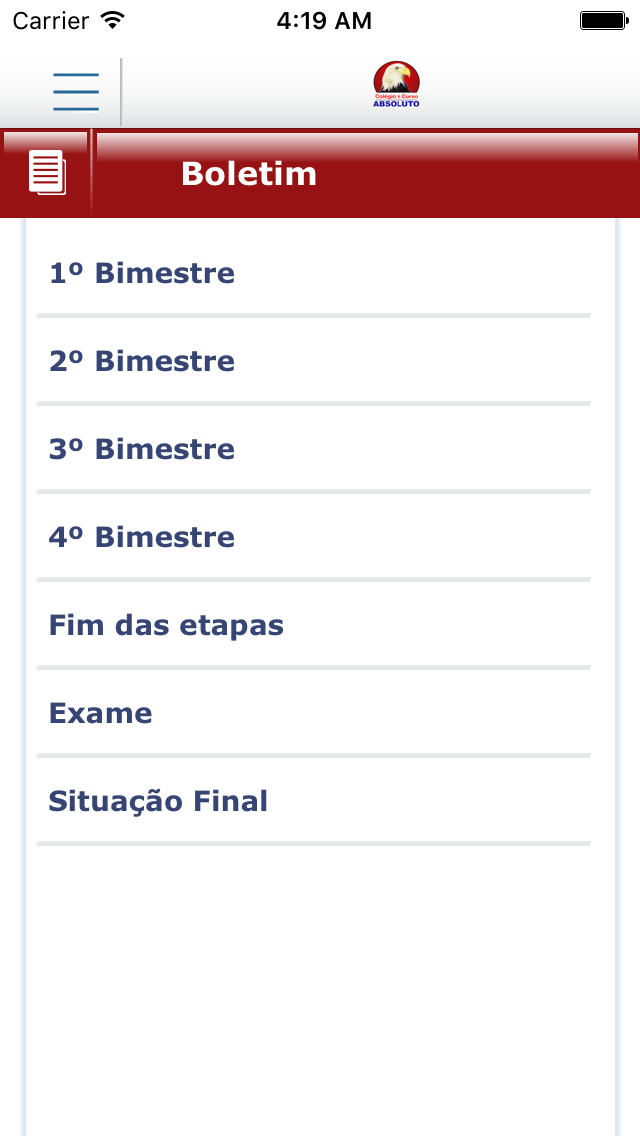Click the Boletim document icon
The width and height of the screenshot is (640, 1136).
[47, 172]
